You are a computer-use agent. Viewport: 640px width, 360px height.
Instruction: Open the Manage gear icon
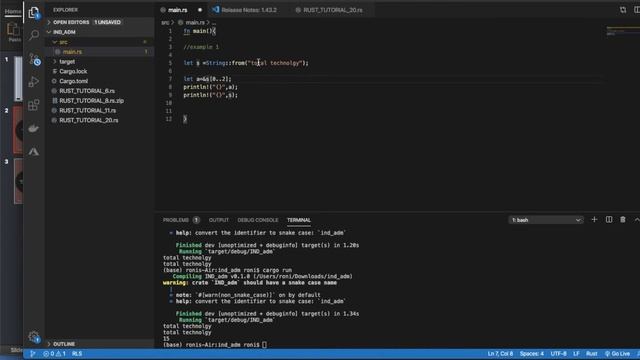(34, 337)
